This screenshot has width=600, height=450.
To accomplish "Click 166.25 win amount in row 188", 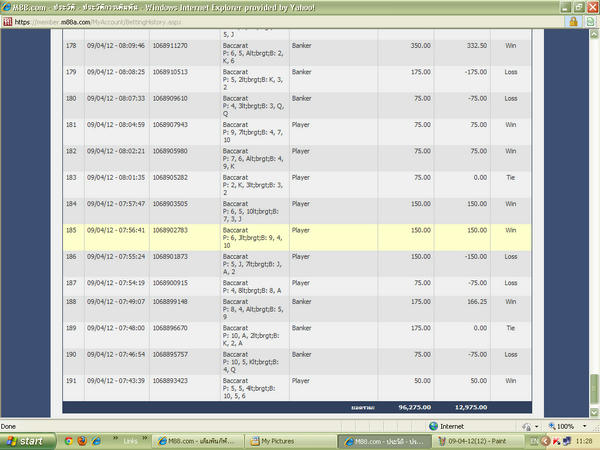I will pos(477,302).
